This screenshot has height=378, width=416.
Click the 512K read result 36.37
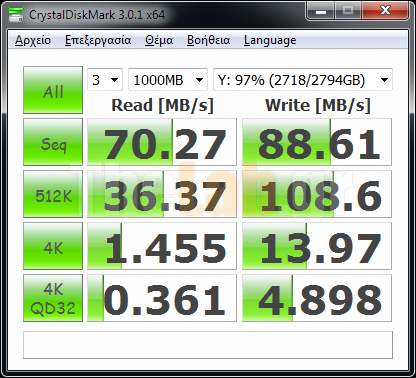coord(162,194)
